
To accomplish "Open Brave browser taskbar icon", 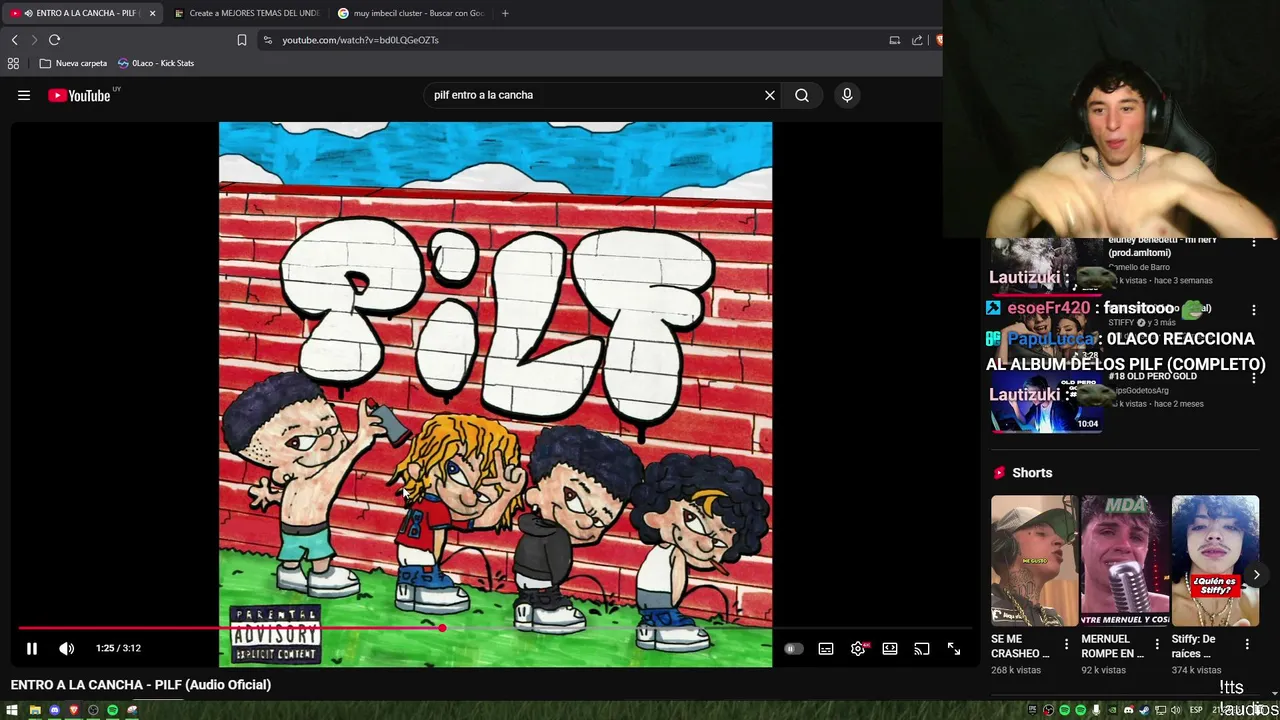I will click(73, 710).
